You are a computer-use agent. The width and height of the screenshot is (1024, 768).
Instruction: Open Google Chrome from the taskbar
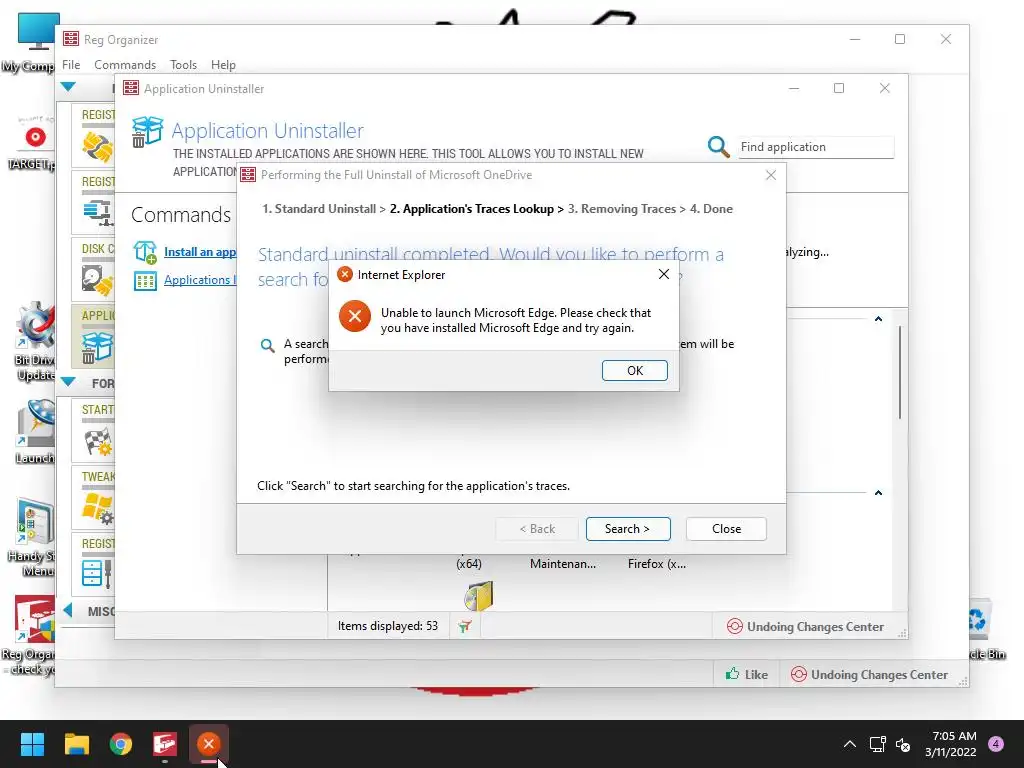click(x=121, y=744)
